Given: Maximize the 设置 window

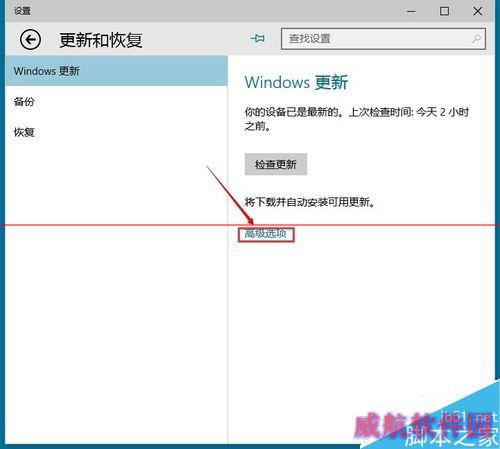Looking at the screenshot, I should pyautogui.click(x=444, y=11).
